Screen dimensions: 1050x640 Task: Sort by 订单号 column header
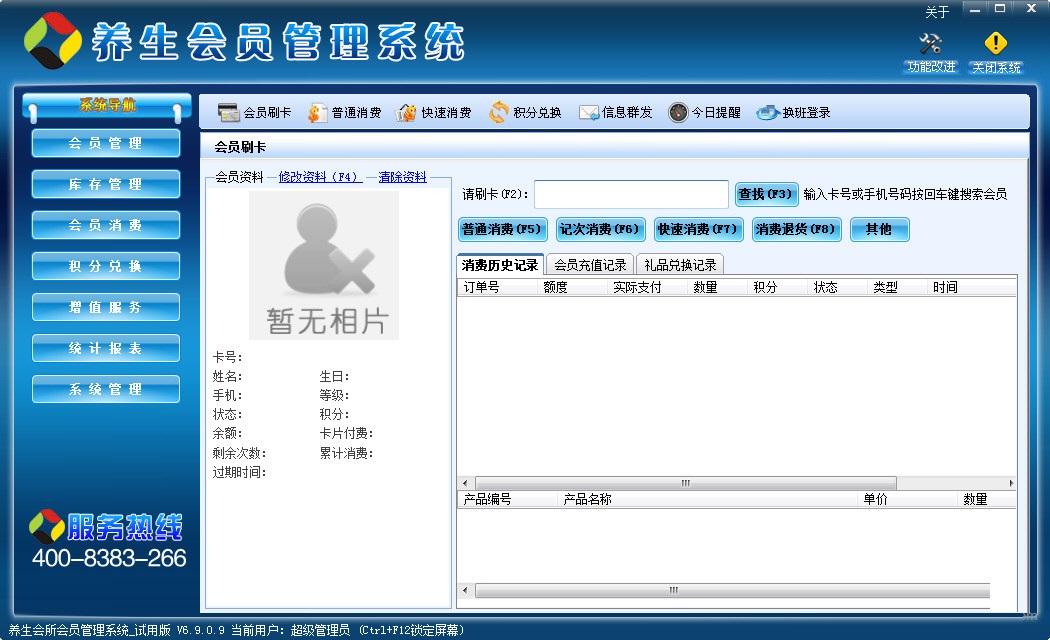click(498, 287)
